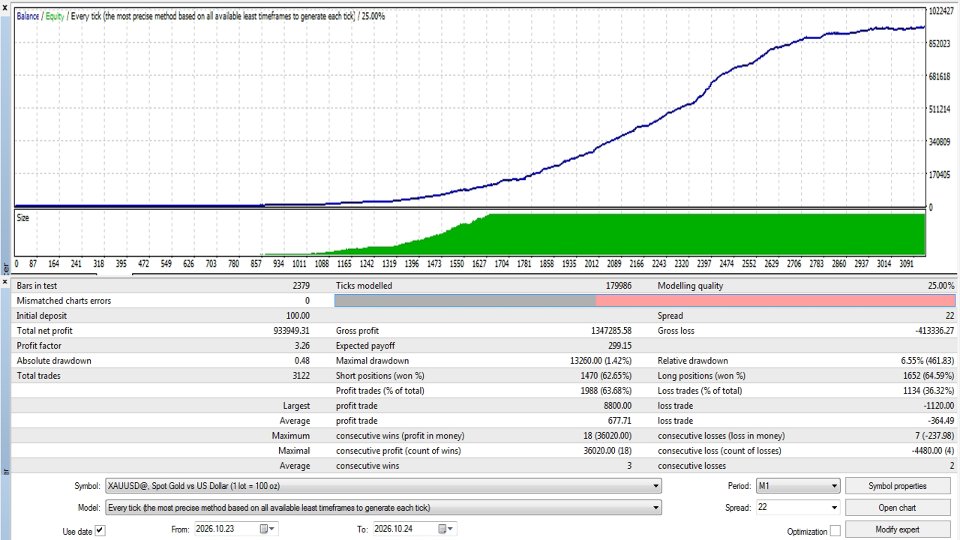Expand the Model Every tick dropdown
960x540 pixels.
point(656,508)
